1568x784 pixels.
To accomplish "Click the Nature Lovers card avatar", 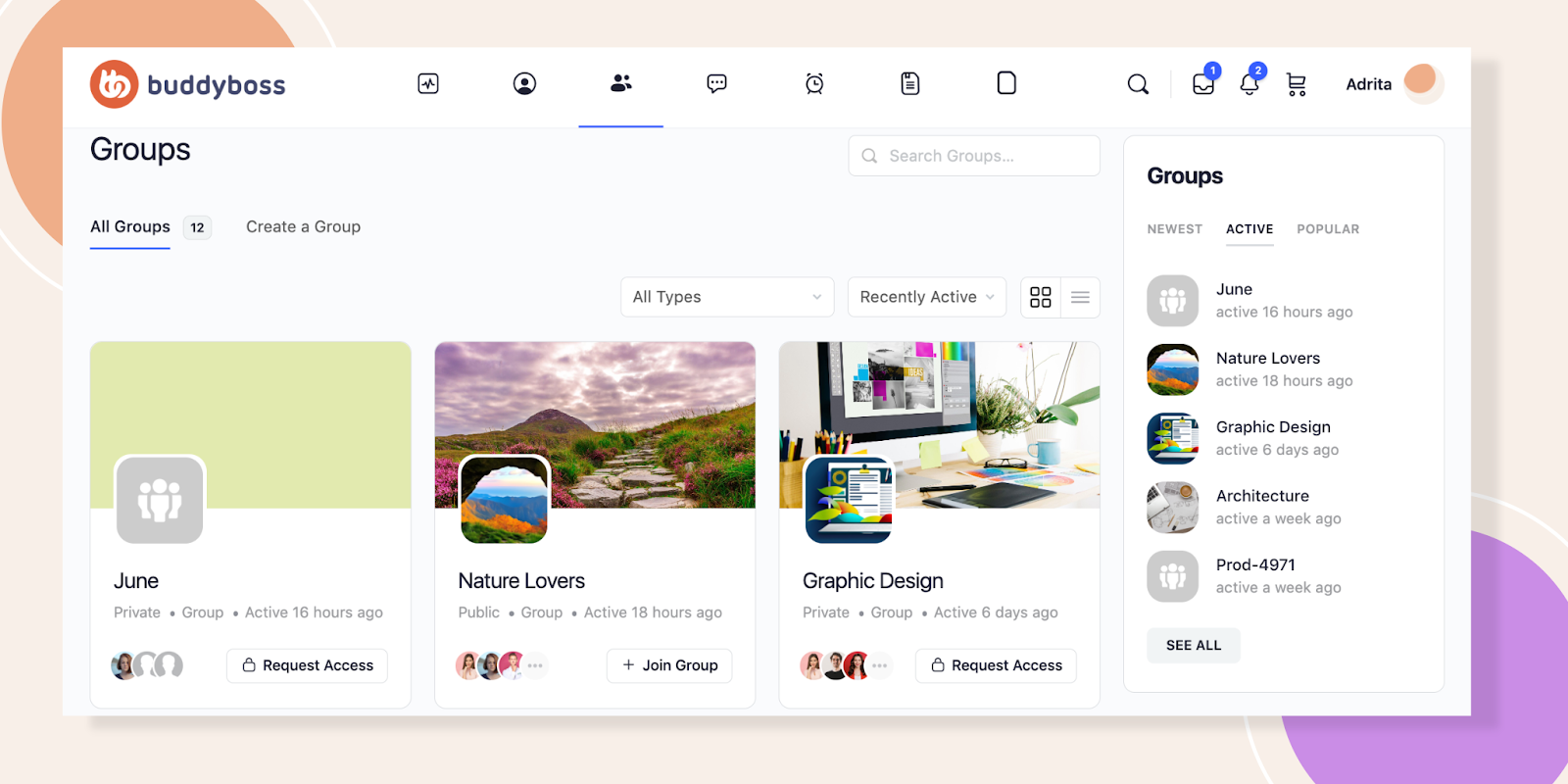I will 504,500.
